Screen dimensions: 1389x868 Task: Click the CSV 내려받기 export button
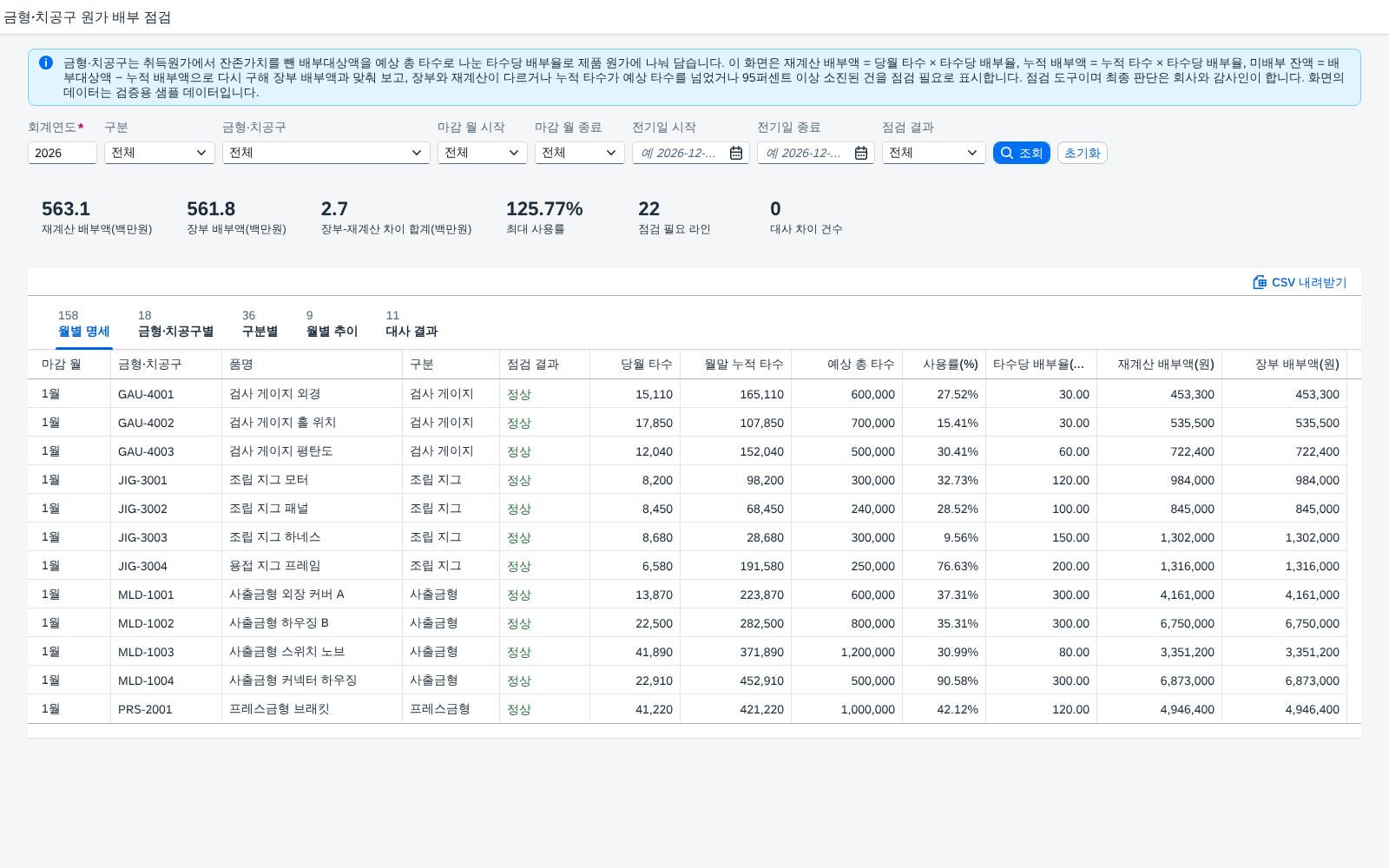1300,282
